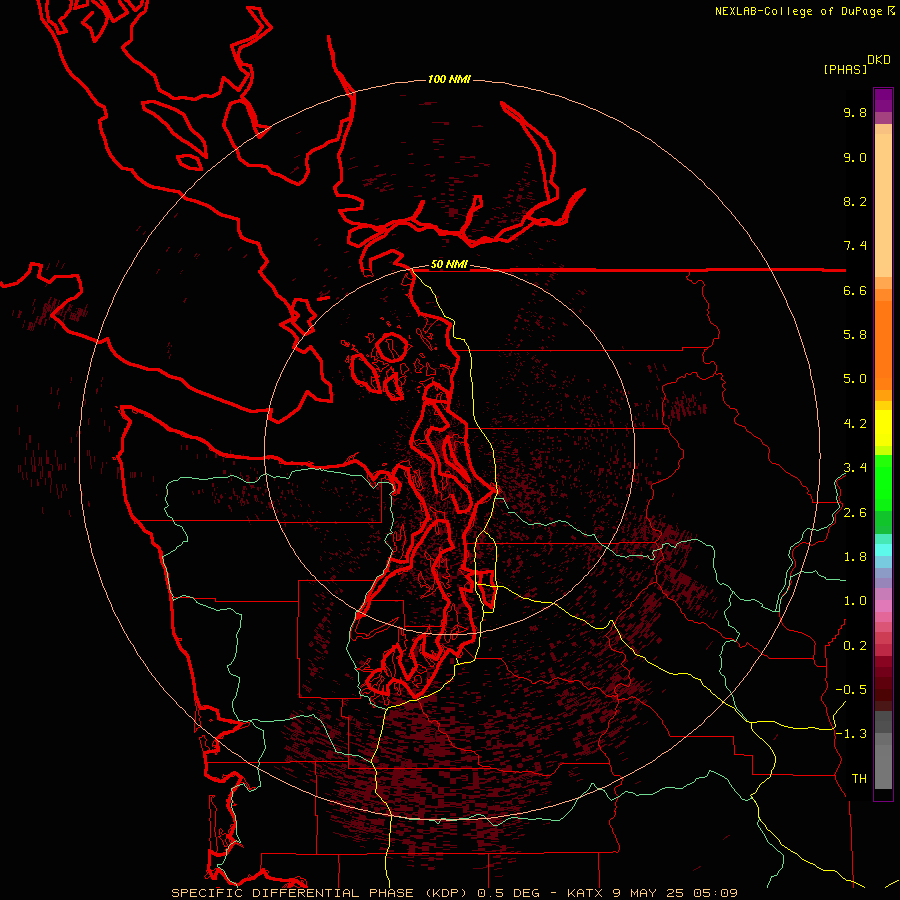Image resolution: width=900 pixels, height=900 pixels.
Task: Click the Specific Differential Phase KATX title text
Action: [x=454, y=893]
